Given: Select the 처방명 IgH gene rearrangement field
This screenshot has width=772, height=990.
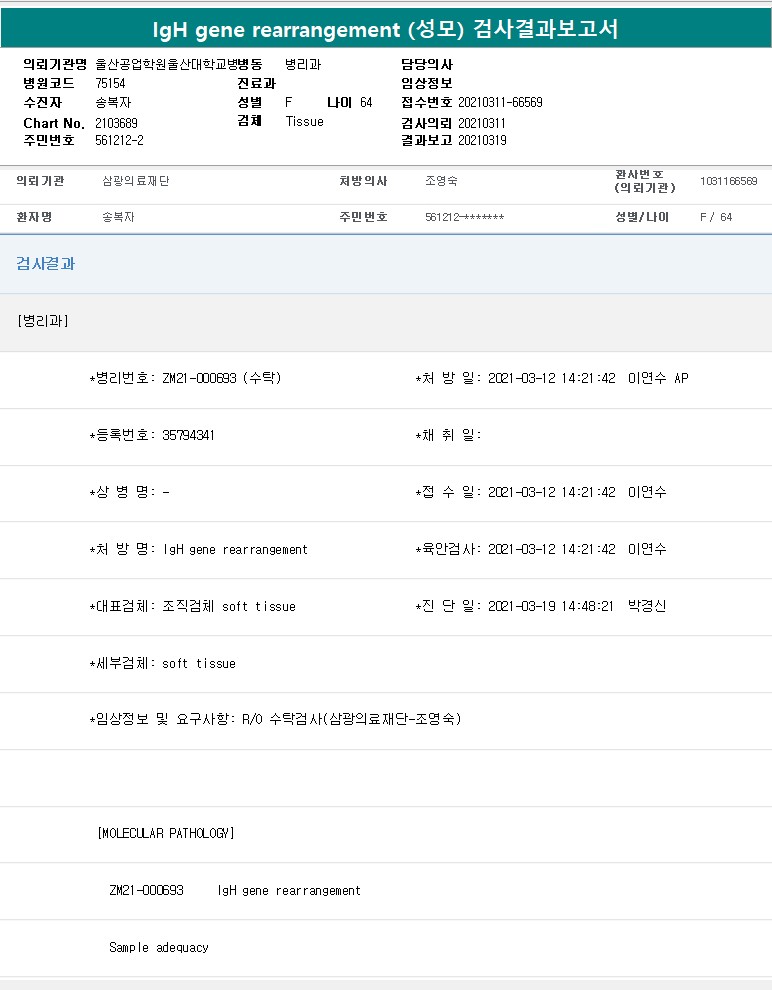Looking at the screenshot, I should click(198, 549).
